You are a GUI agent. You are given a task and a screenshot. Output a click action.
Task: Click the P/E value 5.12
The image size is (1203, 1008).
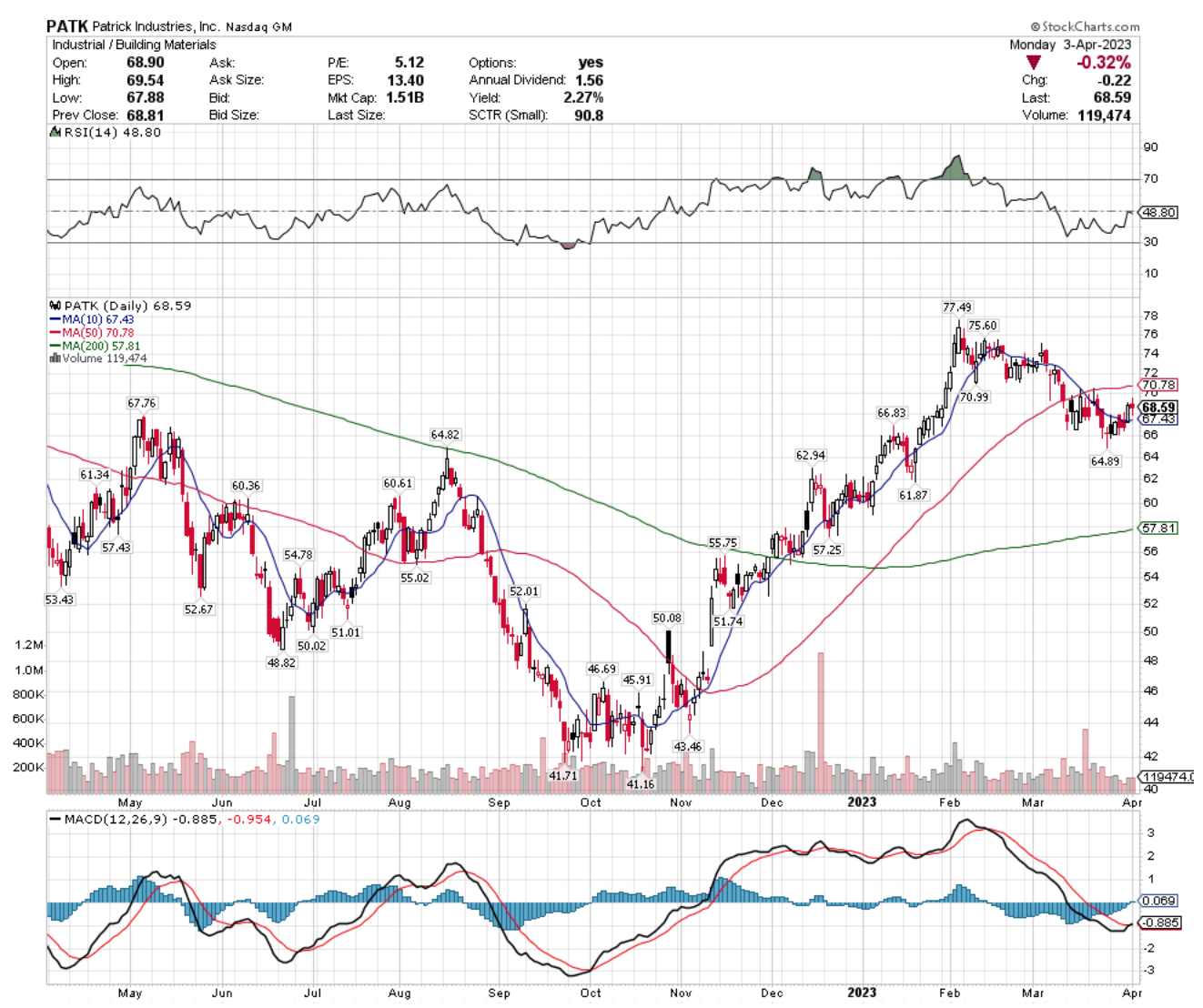409,63
